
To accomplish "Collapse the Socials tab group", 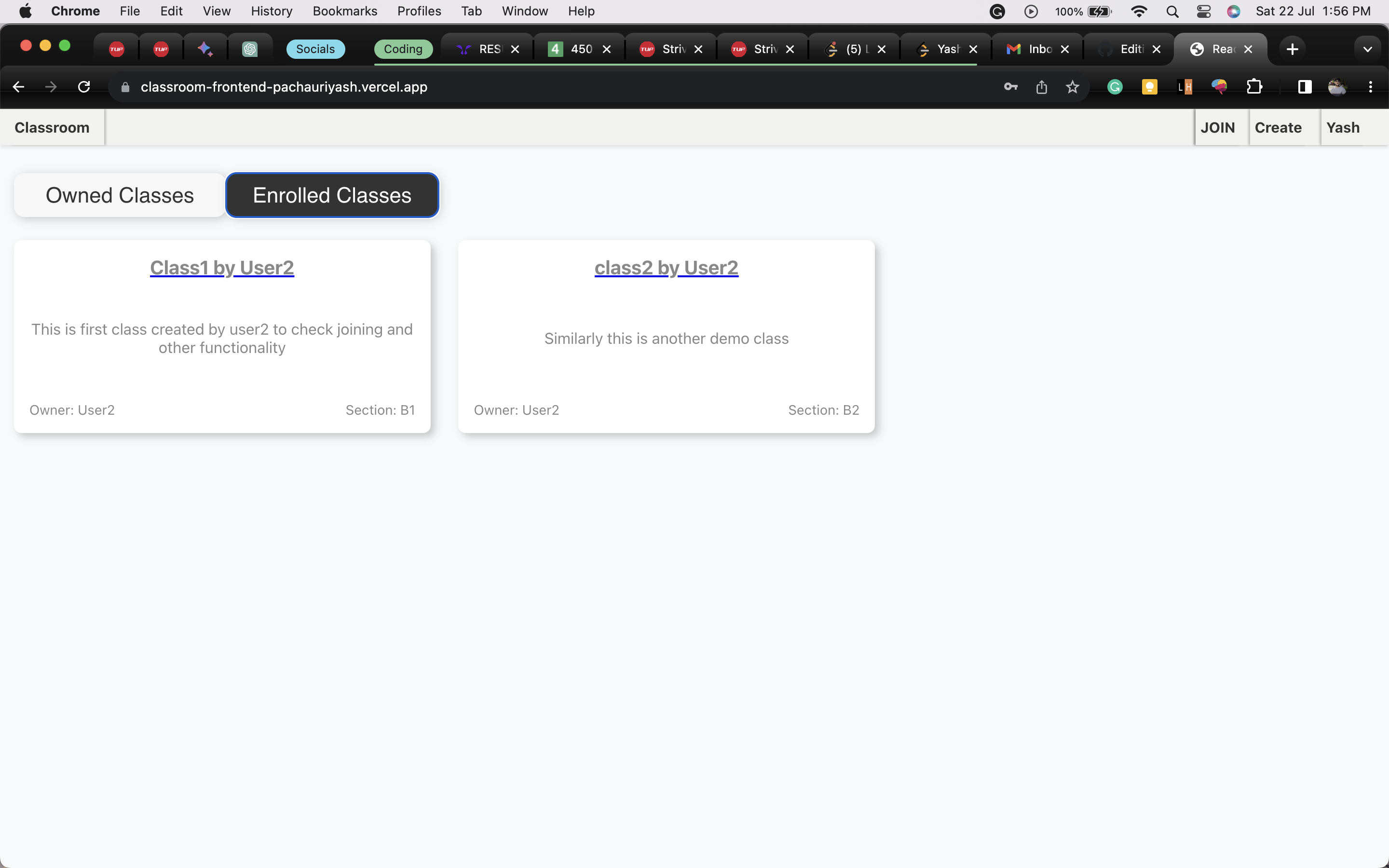I will (x=315, y=48).
